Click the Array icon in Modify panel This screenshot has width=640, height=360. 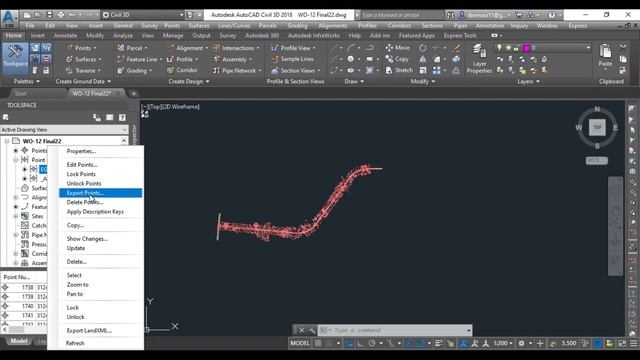click(x=436, y=70)
